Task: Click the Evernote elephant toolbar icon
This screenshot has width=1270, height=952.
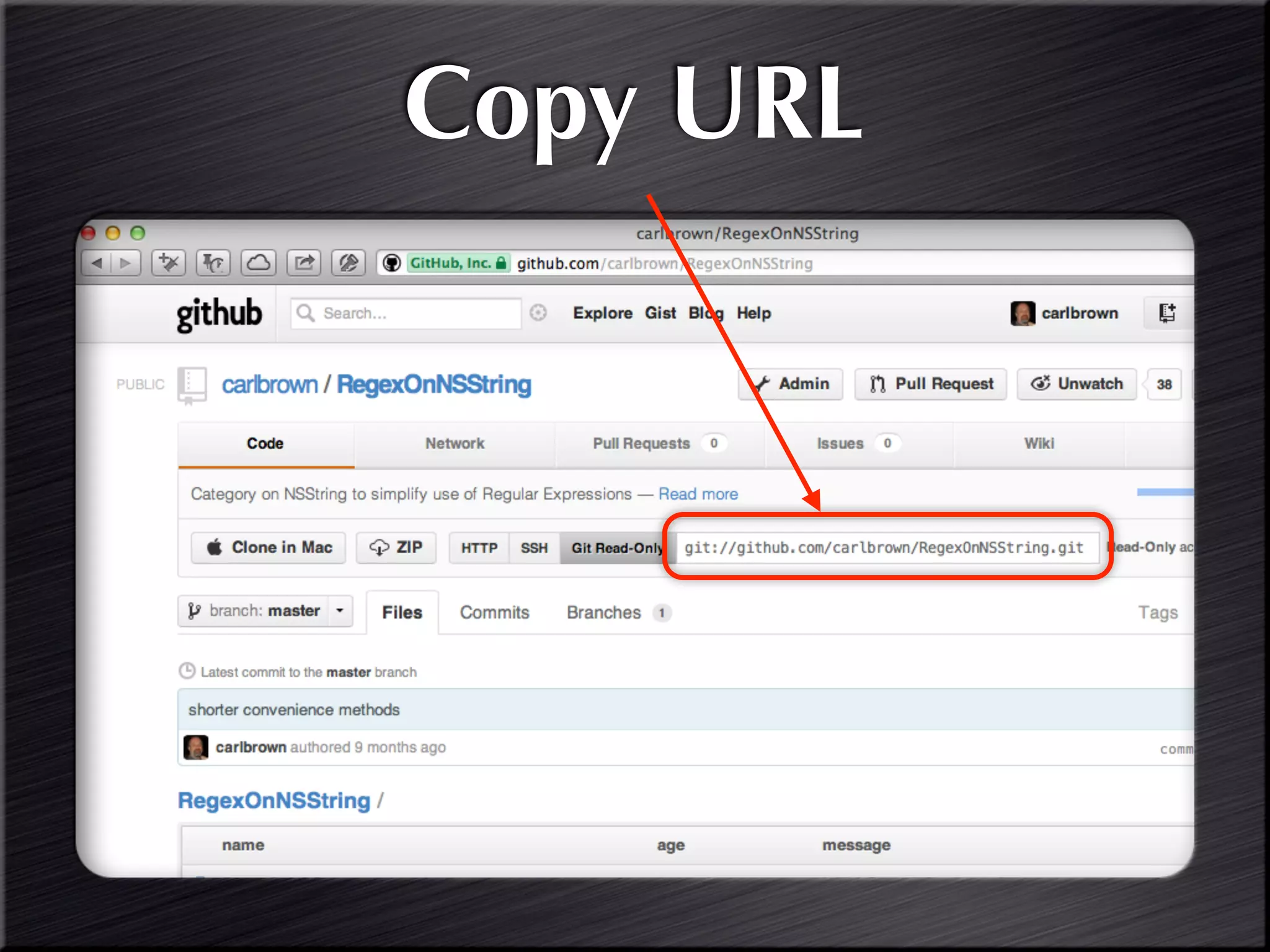Action: coord(213,263)
